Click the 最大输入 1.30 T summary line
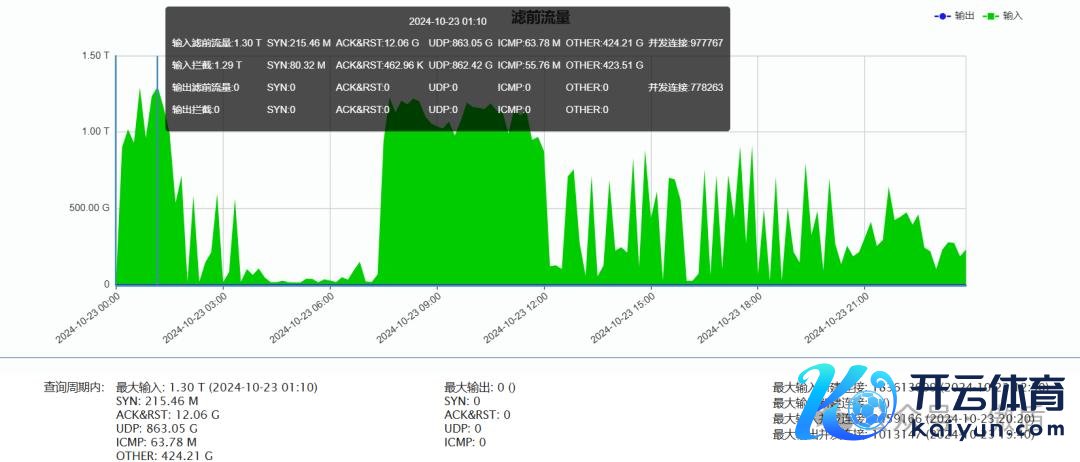This screenshot has height=462, width=1080. coord(217,387)
